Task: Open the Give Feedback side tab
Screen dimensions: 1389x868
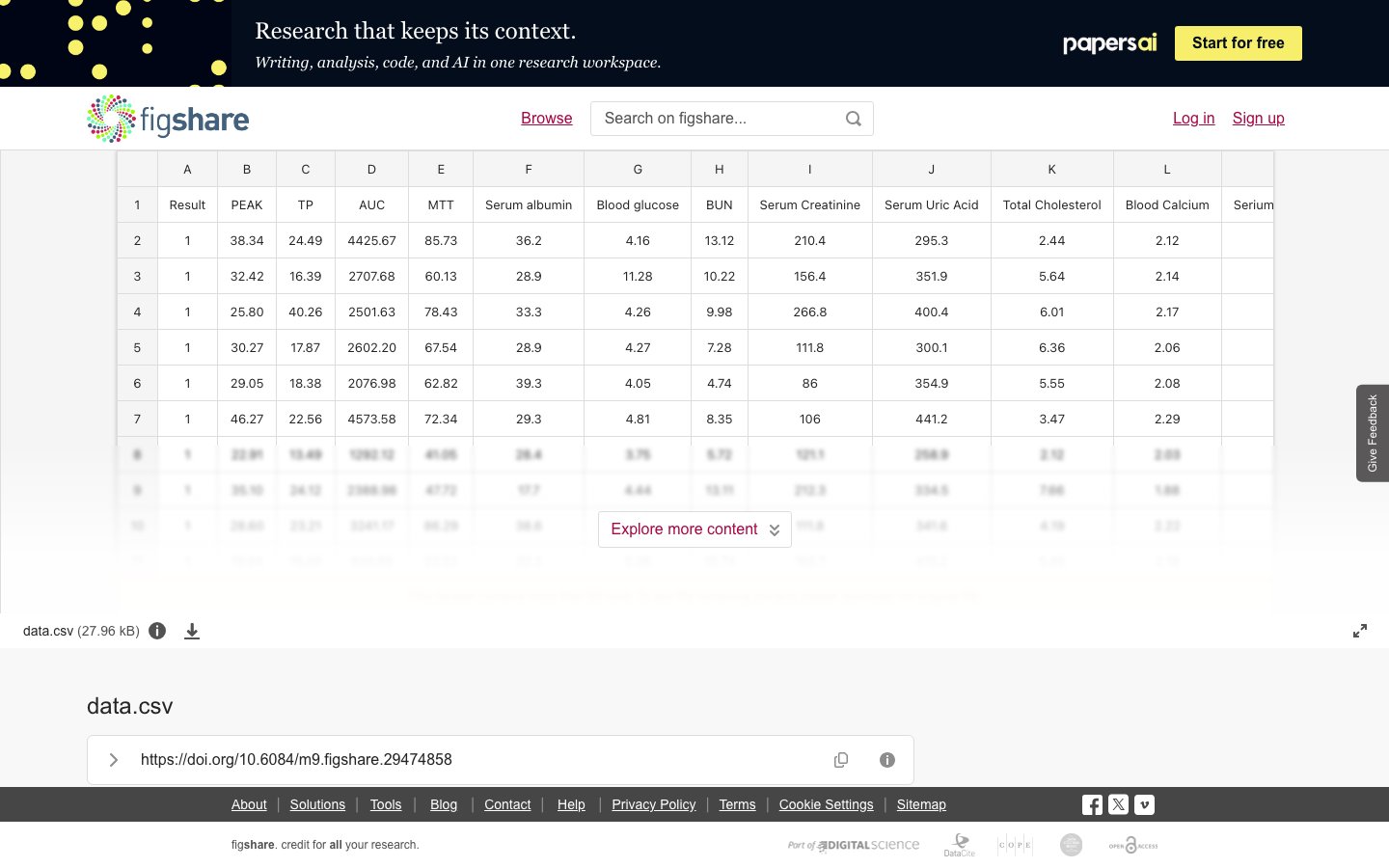Action: click(x=1373, y=433)
